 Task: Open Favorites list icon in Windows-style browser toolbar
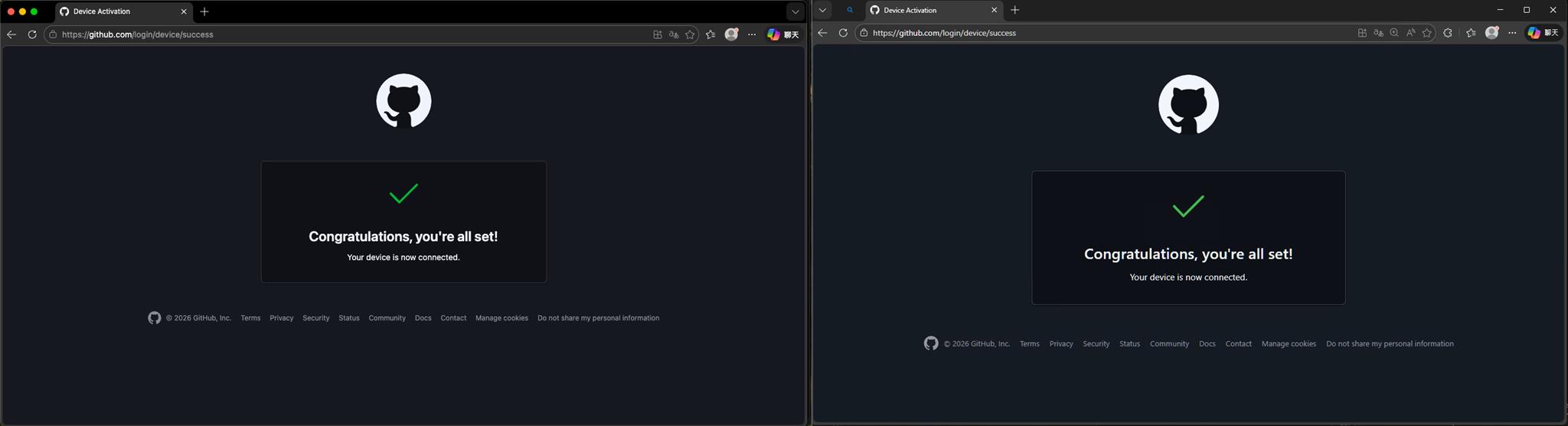click(1471, 33)
